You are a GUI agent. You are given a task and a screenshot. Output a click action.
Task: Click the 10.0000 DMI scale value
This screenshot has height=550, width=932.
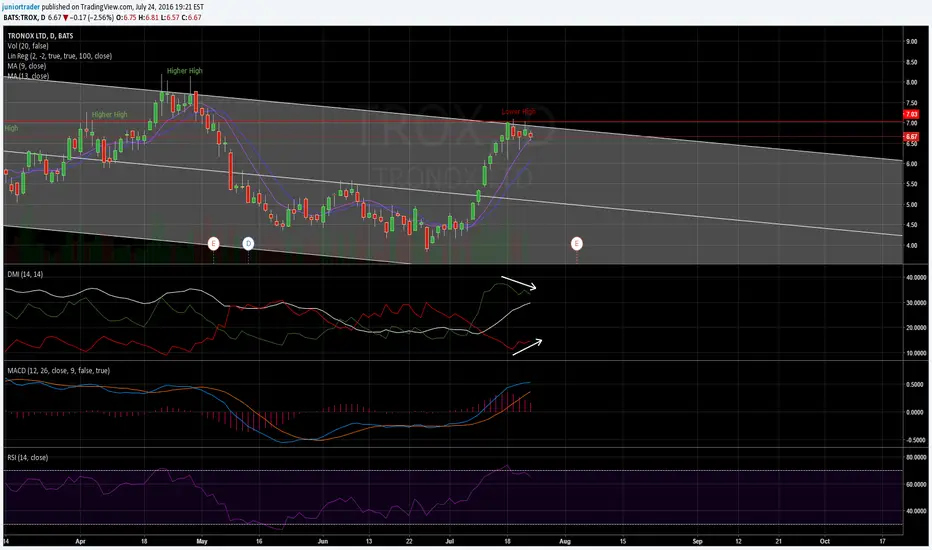(916, 353)
